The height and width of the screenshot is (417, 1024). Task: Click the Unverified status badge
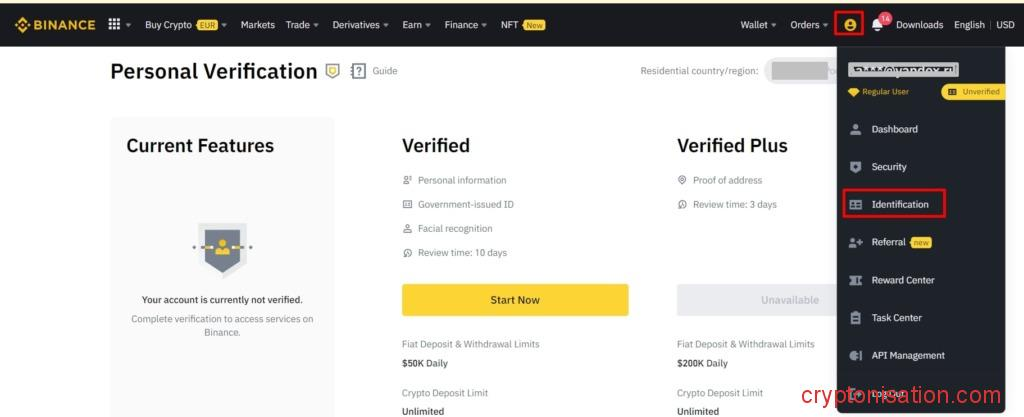coord(974,92)
